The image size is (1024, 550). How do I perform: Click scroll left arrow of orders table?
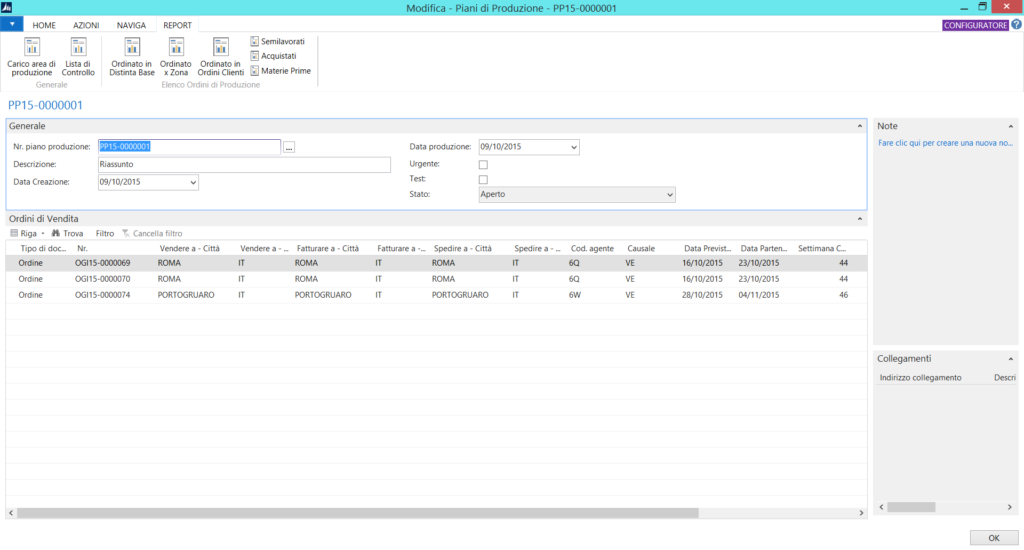coord(10,513)
